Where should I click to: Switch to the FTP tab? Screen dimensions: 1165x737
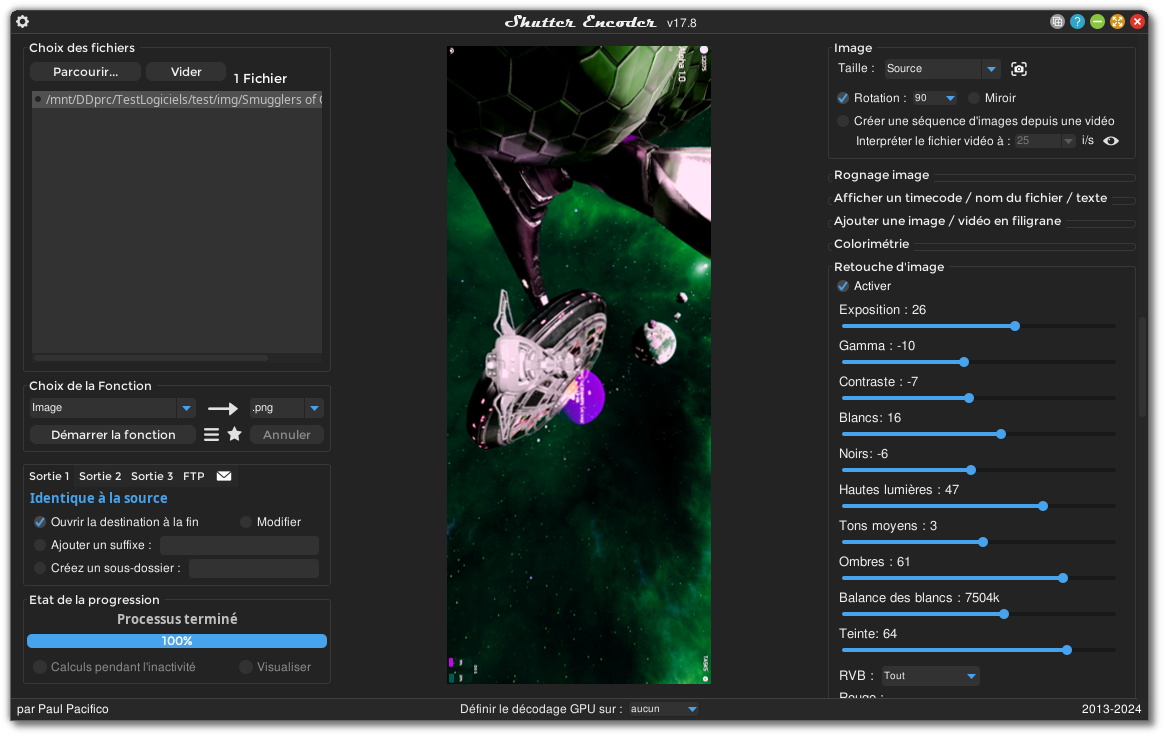click(193, 476)
